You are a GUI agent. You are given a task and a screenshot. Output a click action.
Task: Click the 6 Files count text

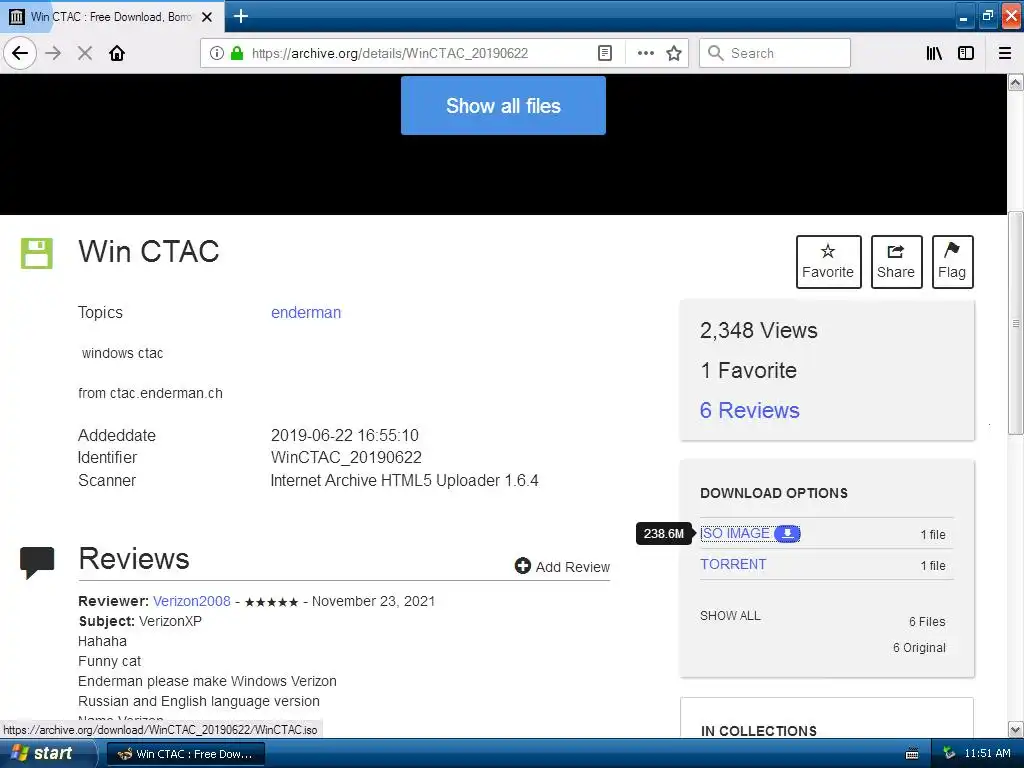click(x=927, y=622)
